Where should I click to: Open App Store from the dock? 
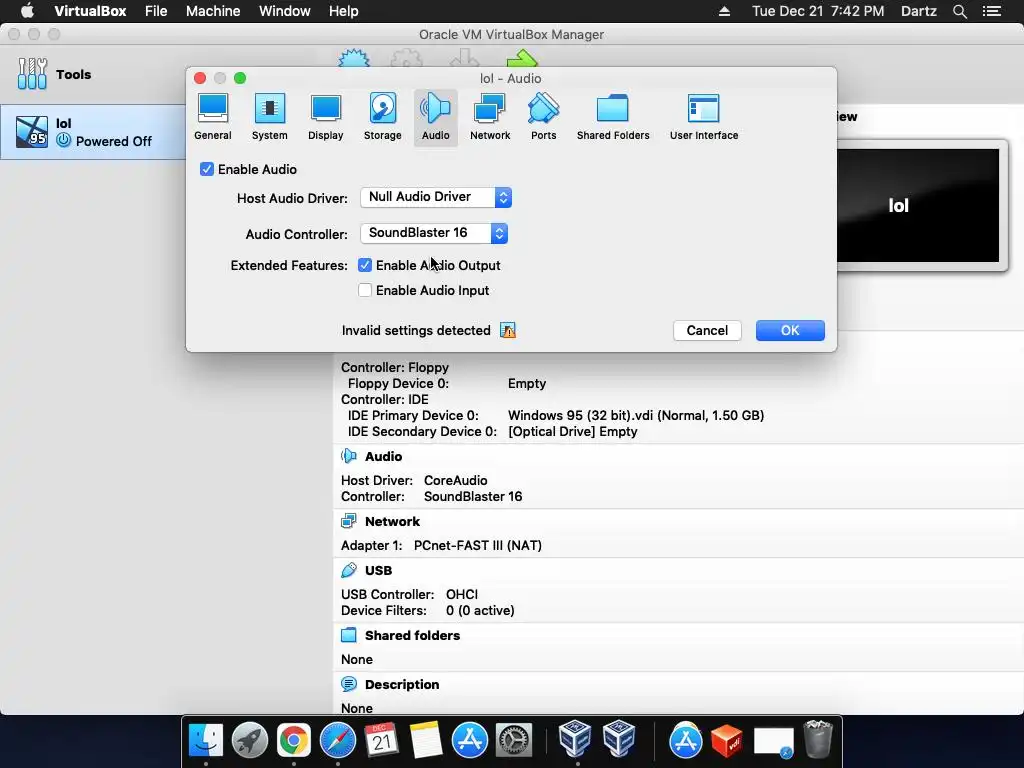point(470,740)
